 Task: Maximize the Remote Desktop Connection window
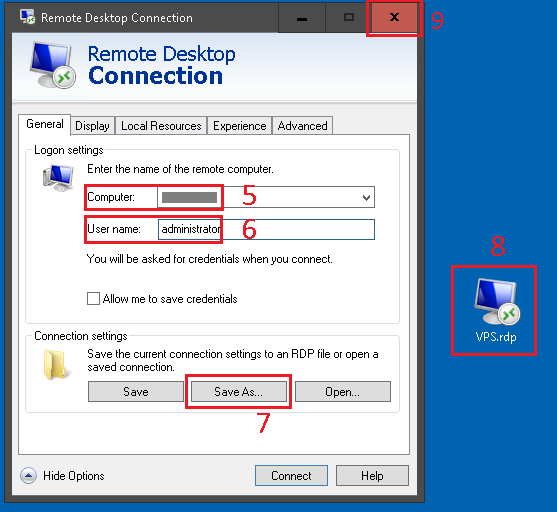349,17
